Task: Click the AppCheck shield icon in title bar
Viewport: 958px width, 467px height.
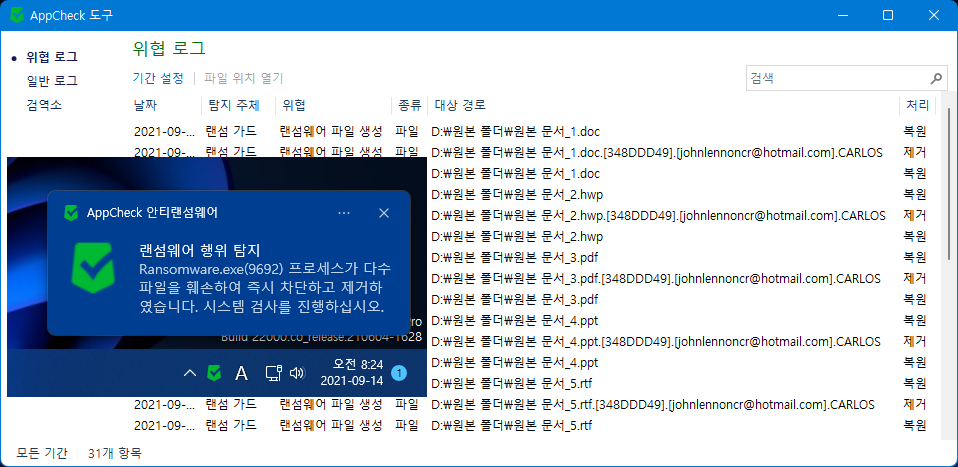Action: [17, 16]
